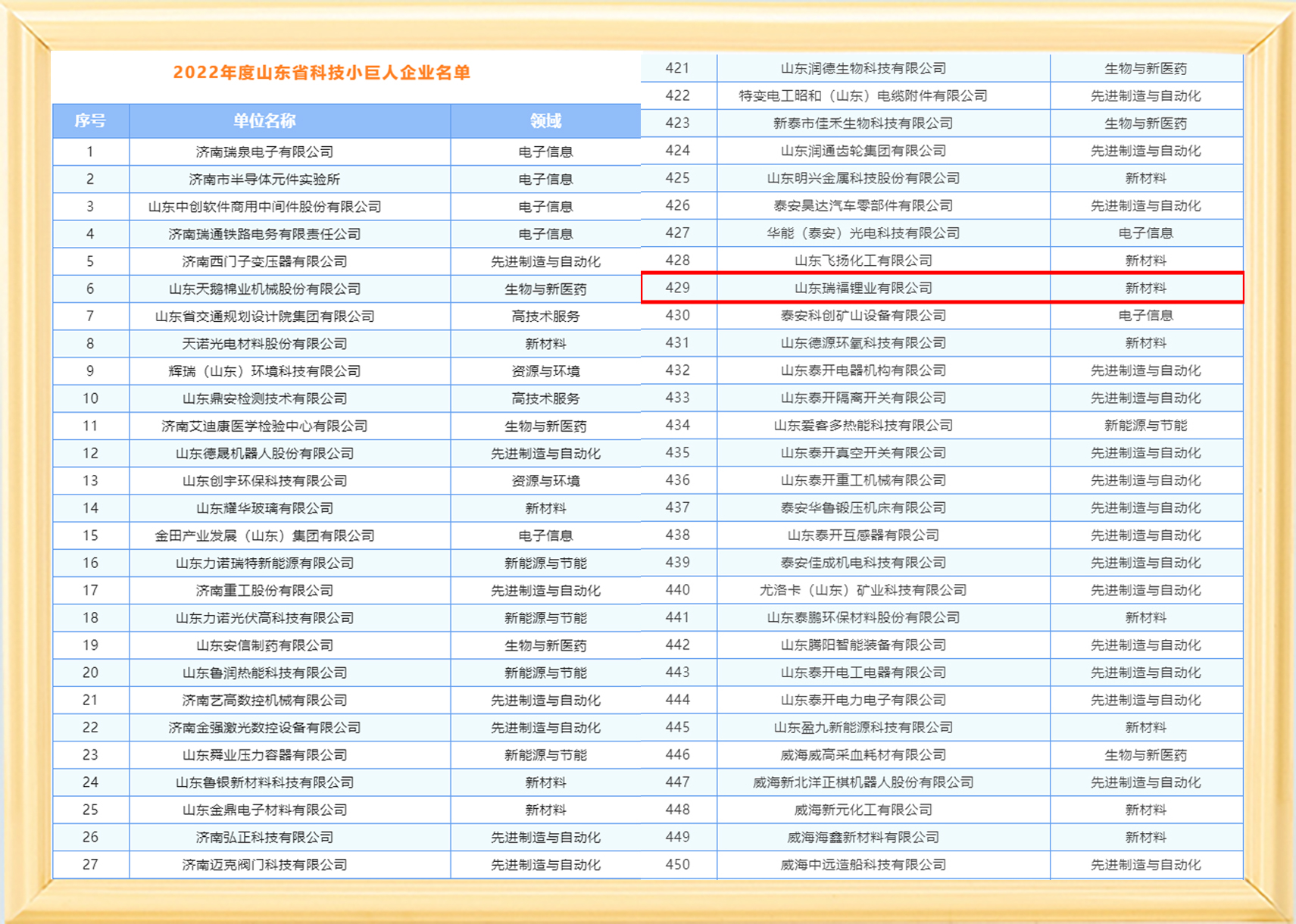Select the 领域 column header
This screenshot has width=1296, height=924.
point(545,121)
